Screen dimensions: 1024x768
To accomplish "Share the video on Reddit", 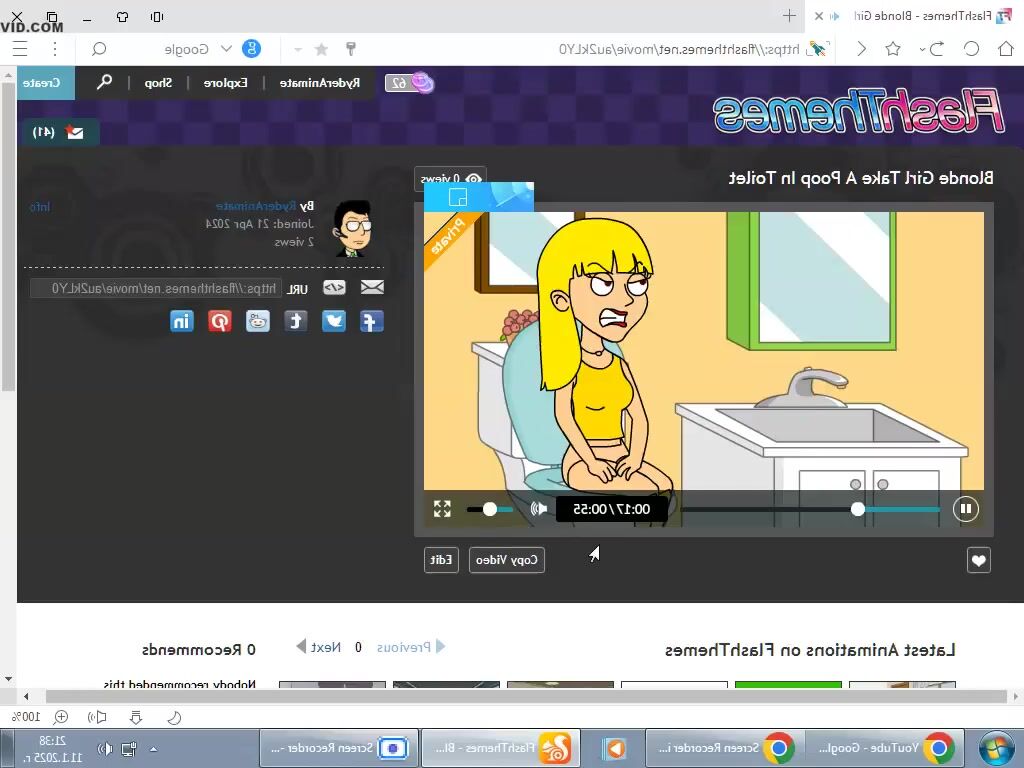I will coord(258,321).
